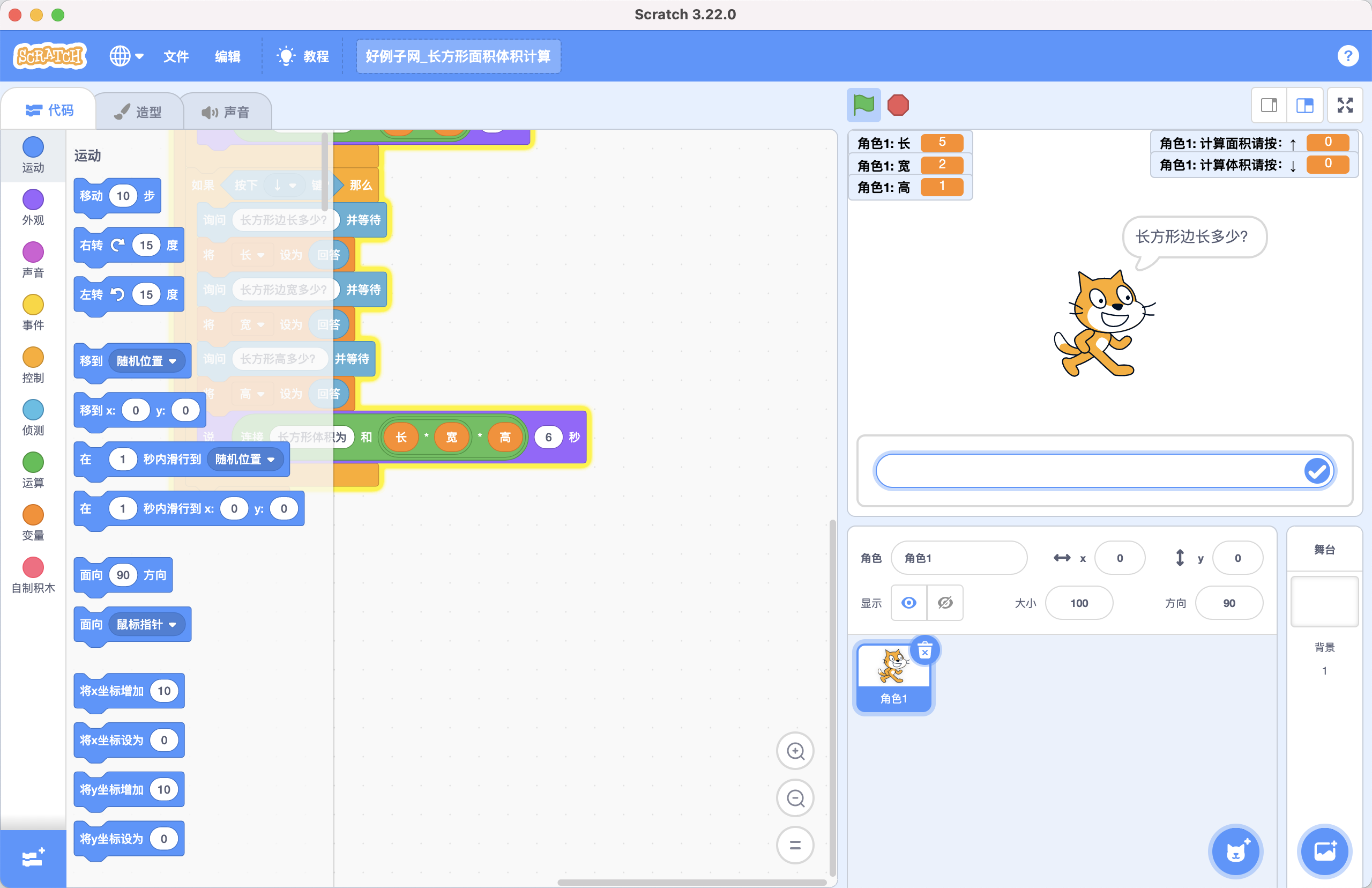Click the cat sprite on stage

(x=1103, y=323)
